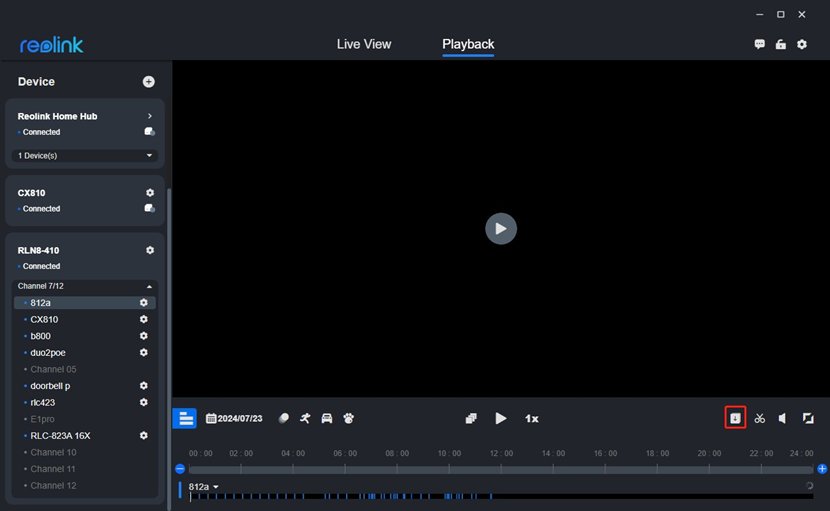This screenshot has width=830, height=511.
Task: Add a new device with the plus icon
Action: pos(149,82)
